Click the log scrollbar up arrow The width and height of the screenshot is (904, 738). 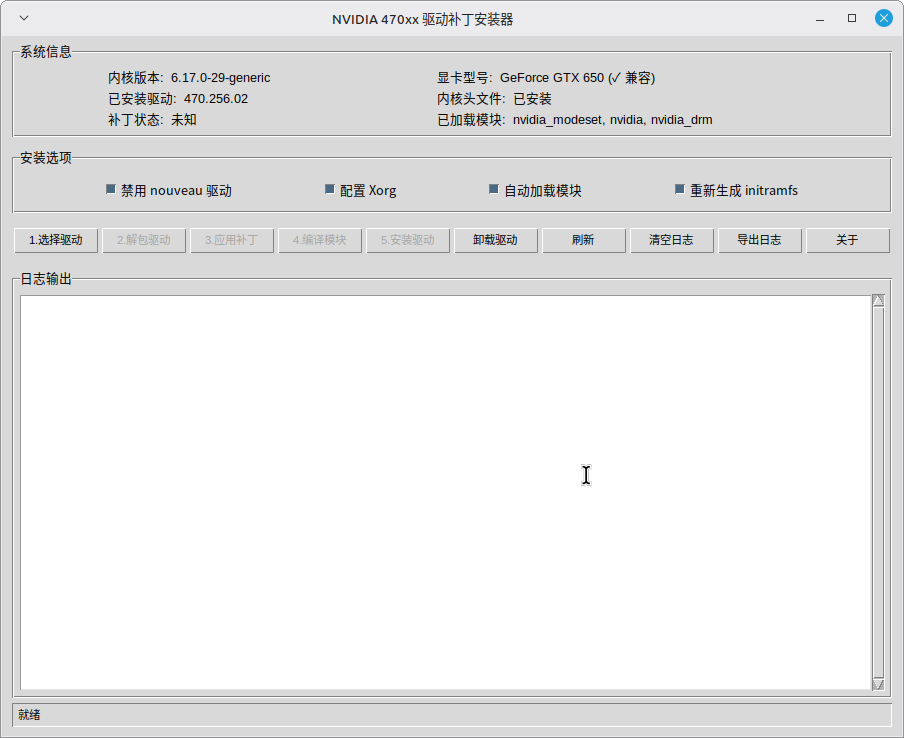click(x=878, y=300)
